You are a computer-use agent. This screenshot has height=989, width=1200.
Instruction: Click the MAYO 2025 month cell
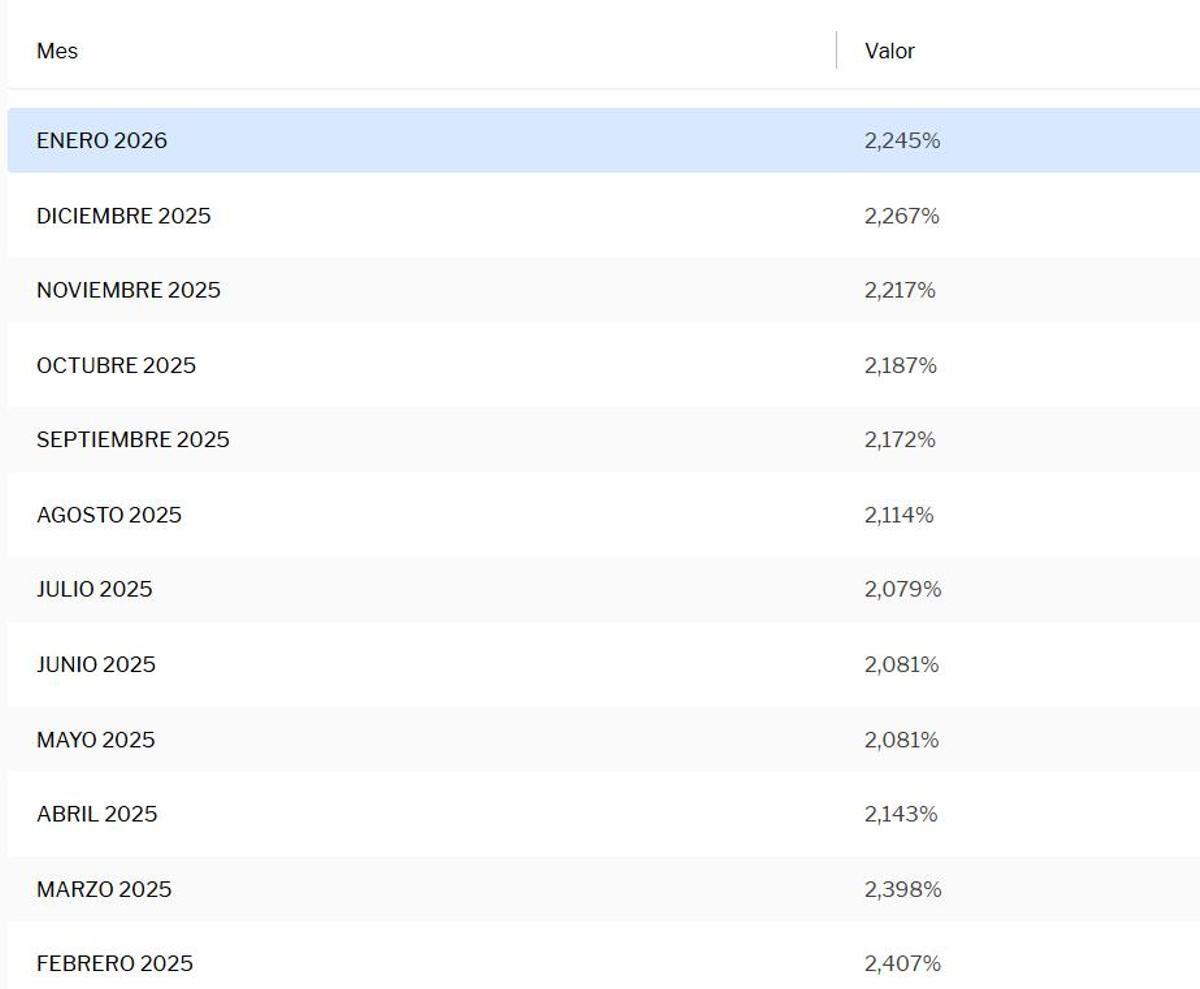[96, 740]
